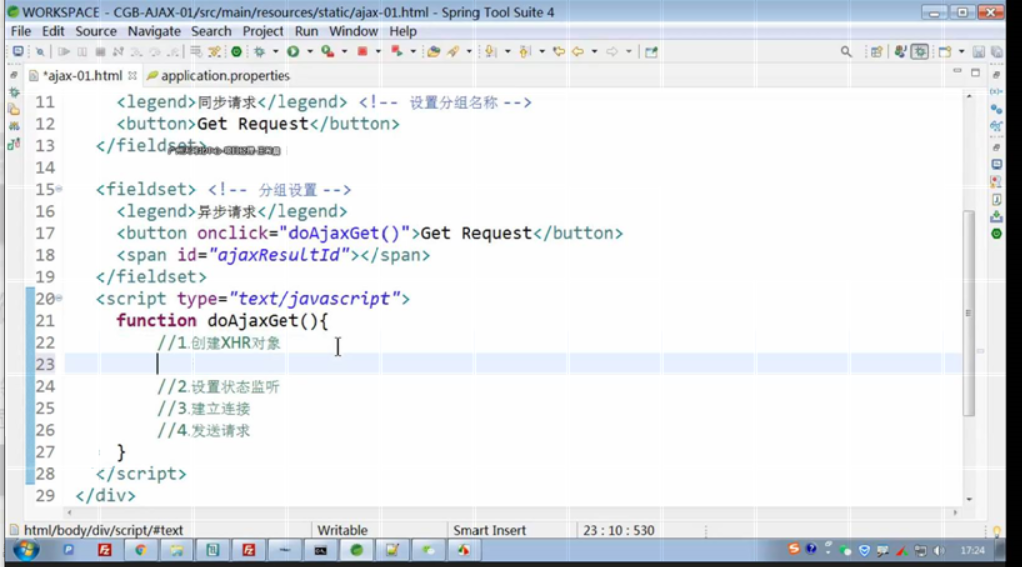
Task: Click the taskbar clock showing 17:24
Action: tap(972, 551)
